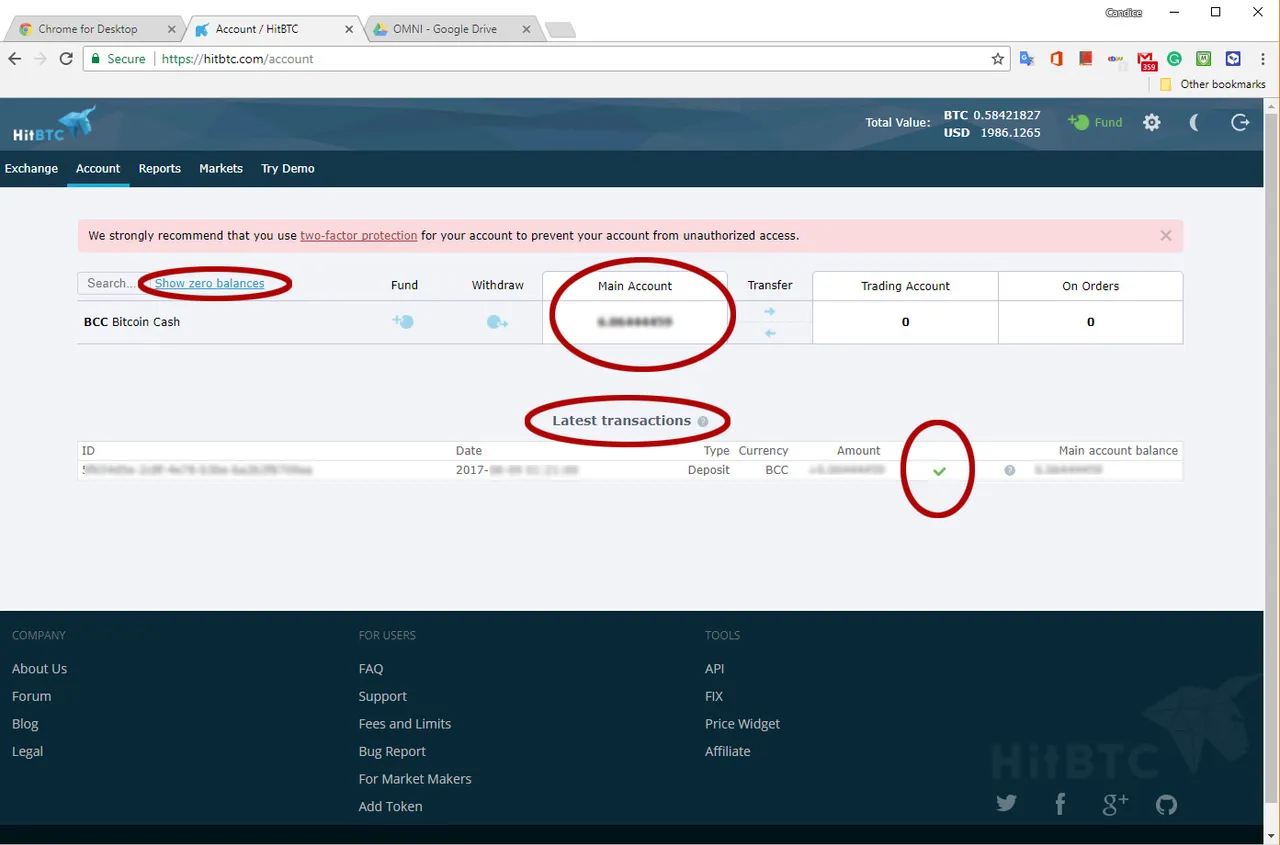Click the HitBTC logo
This screenshot has height=845, width=1280.
tap(54, 124)
